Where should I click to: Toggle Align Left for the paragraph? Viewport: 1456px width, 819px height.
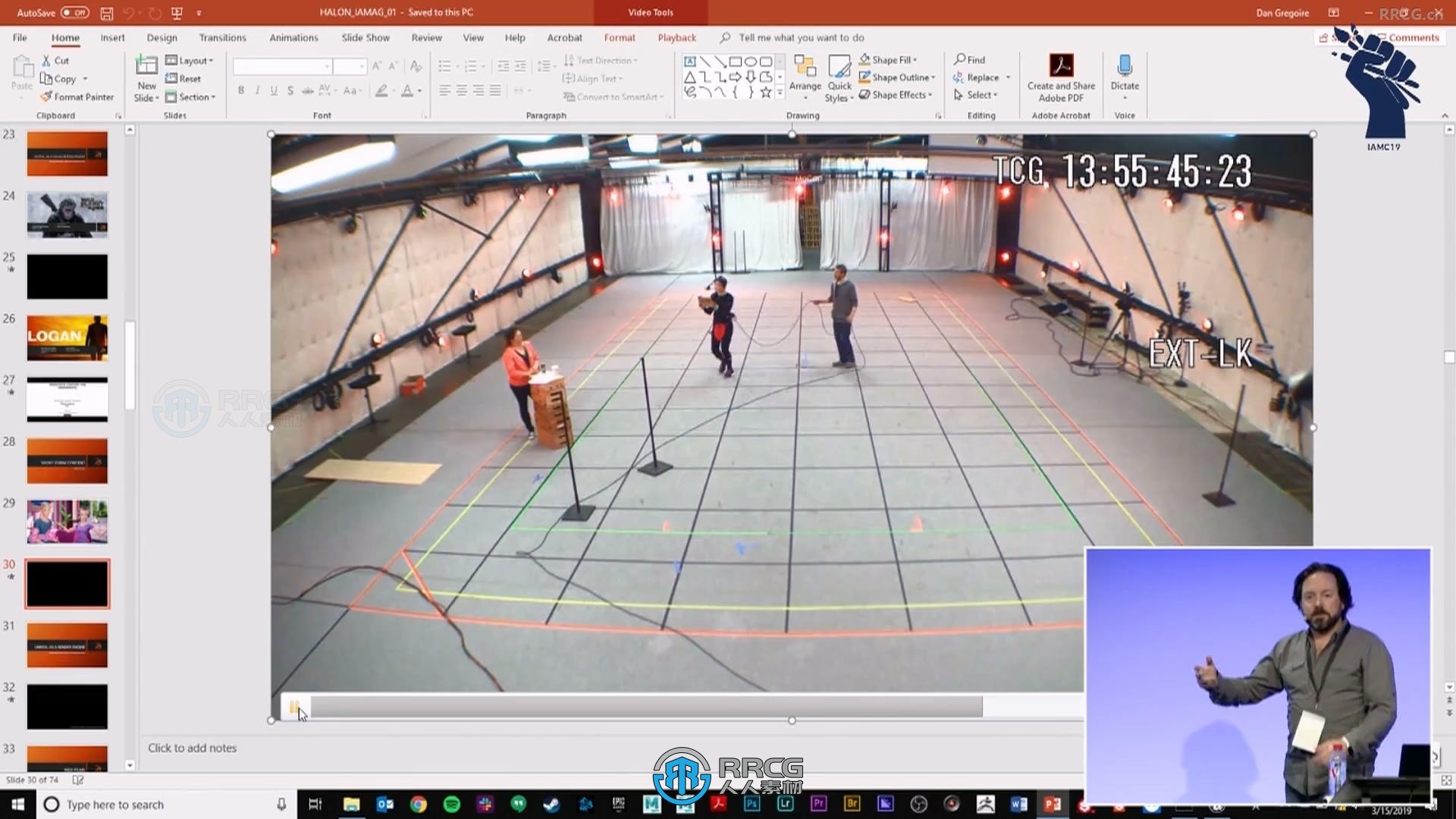[x=444, y=90]
